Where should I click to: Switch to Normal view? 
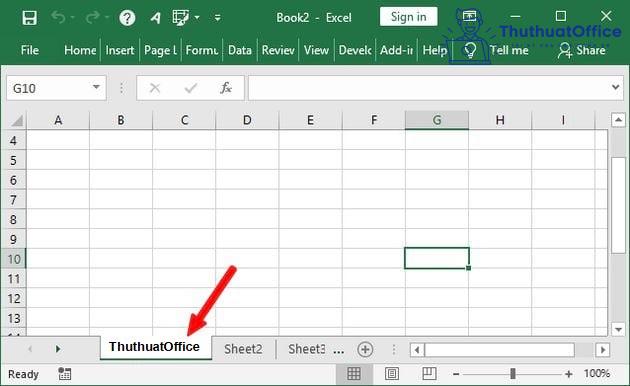(x=354, y=374)
